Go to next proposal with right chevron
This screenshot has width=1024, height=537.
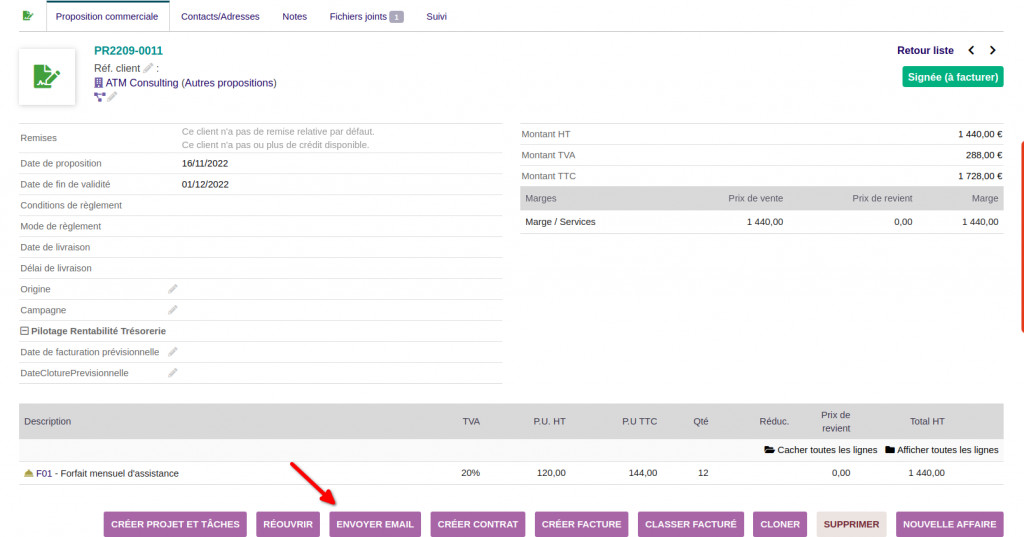coord(992,50)
